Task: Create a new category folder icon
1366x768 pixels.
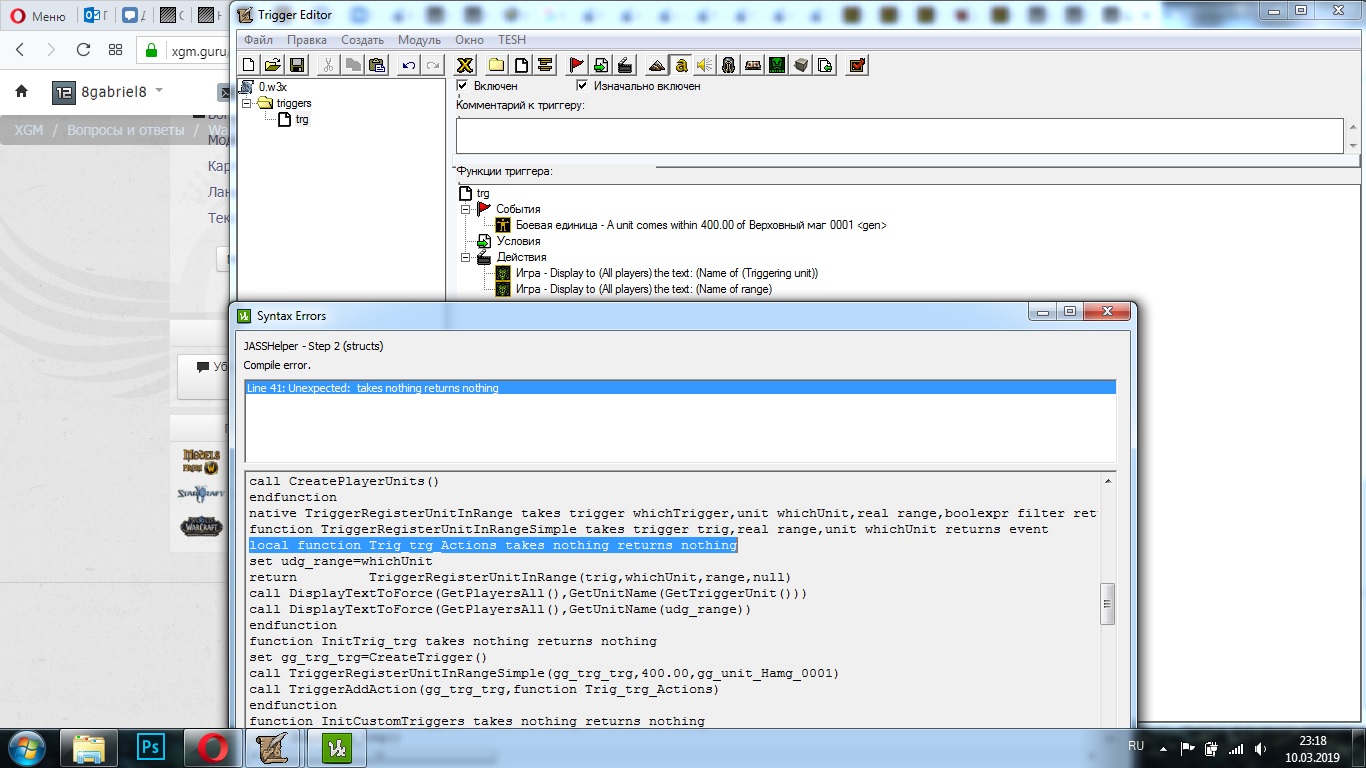Action: pyautogui.click(x=497, y=65)
